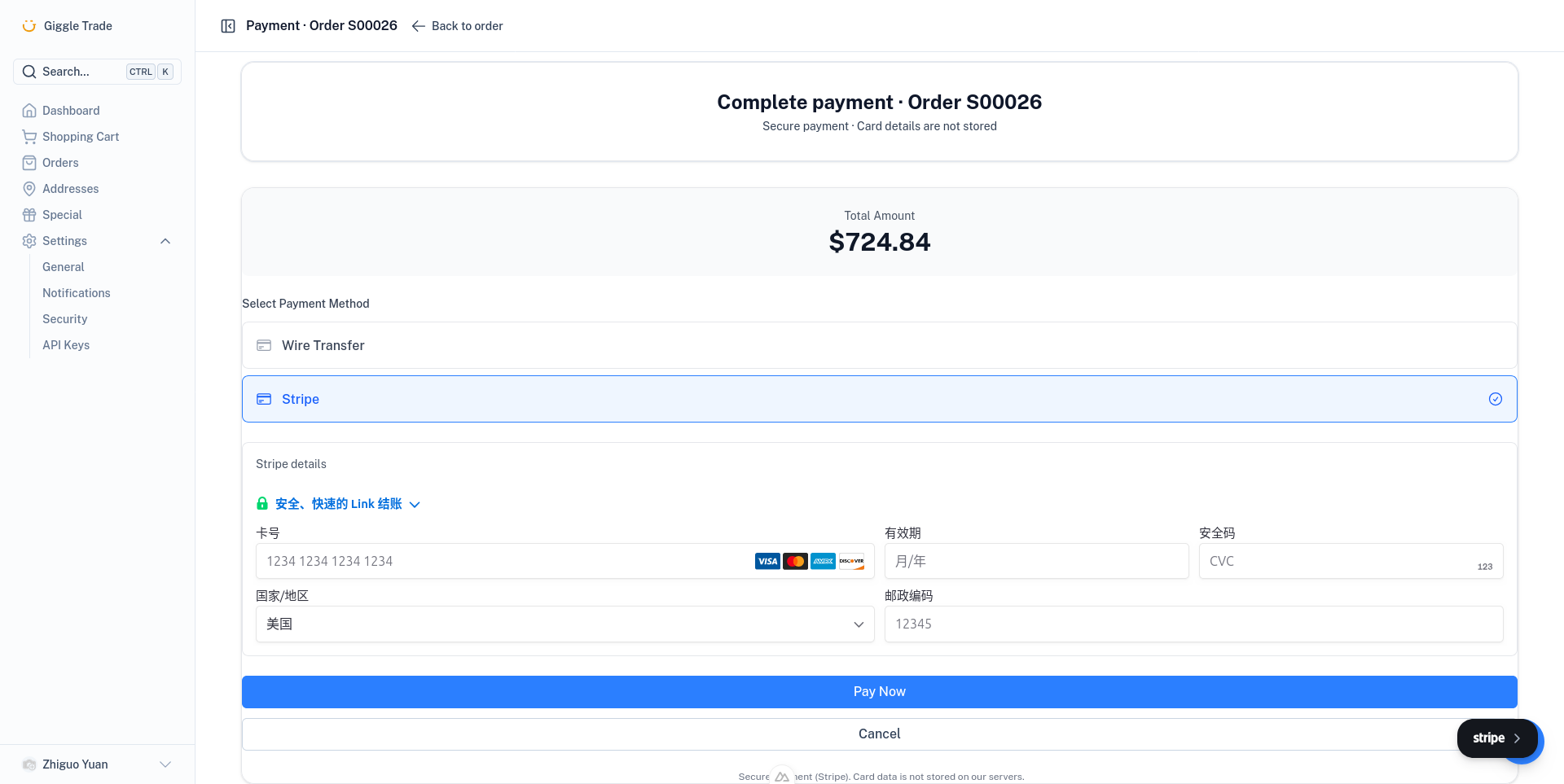Open the Addresses section via its pin icon
This screenshot has width=1564, height=784.
pos(29,188)
